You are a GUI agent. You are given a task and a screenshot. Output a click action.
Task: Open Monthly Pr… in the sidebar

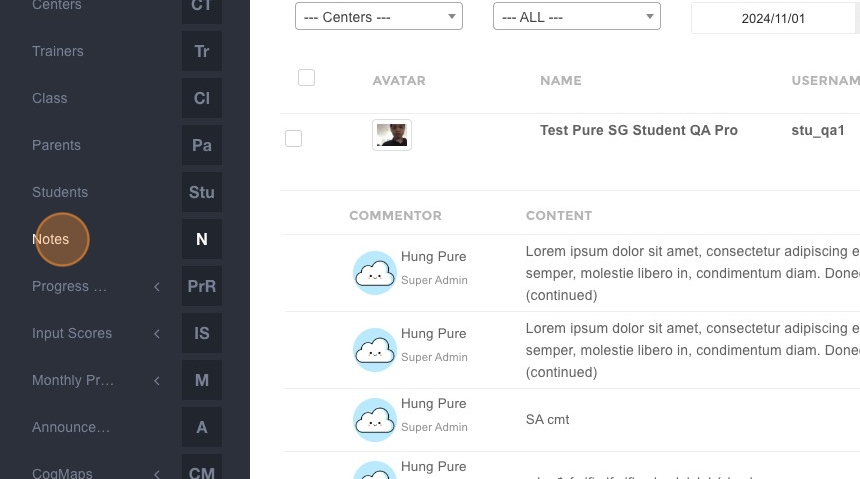pyautogui.click(x=73, y=380)
